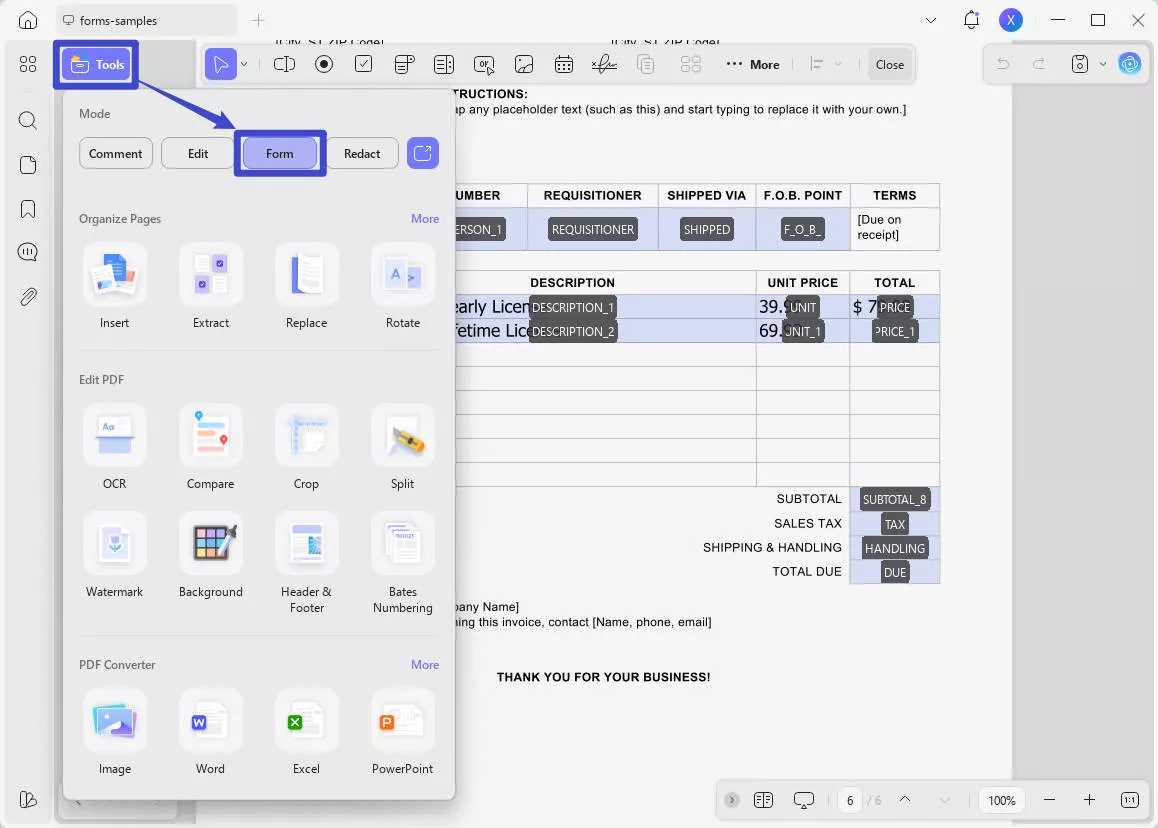Open the Header & Footer tool
Screen dimensions: 1158x828
coord(306,564)
